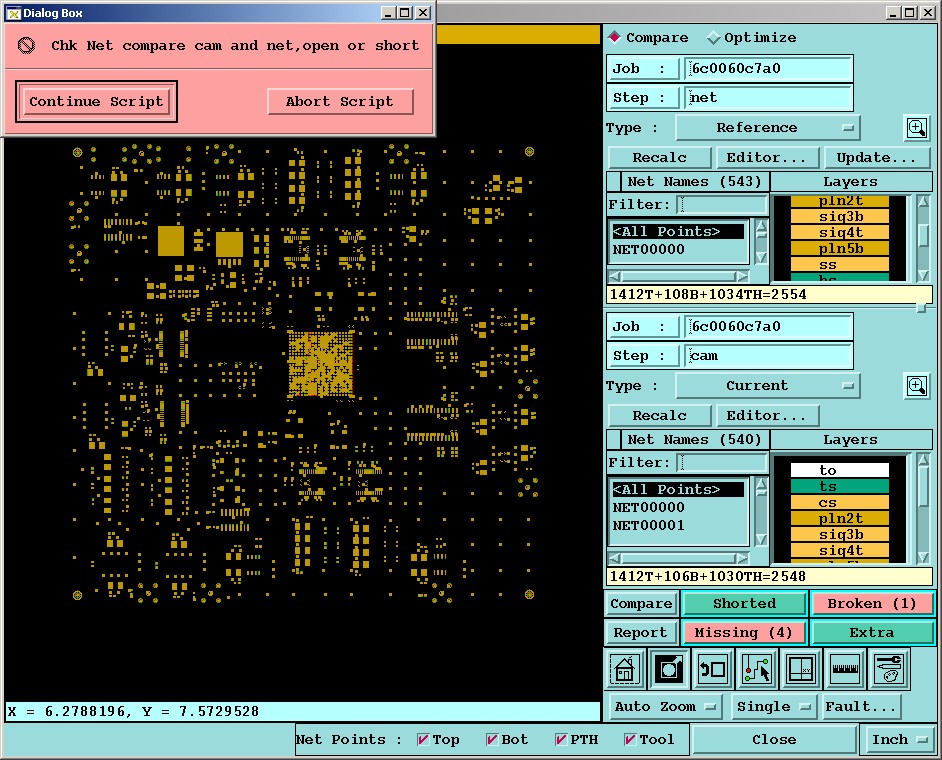Click pane divider handle below reference summary
This screenshot has width=942, height=760.
pyautogui.click(x=920, y=308)
